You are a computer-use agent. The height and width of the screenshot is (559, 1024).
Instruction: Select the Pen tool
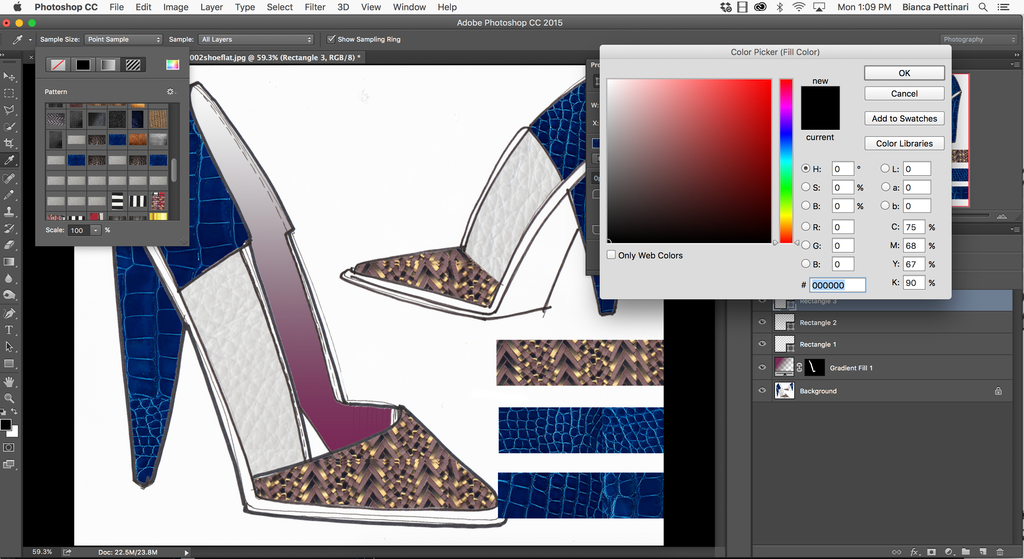(9, 313)
